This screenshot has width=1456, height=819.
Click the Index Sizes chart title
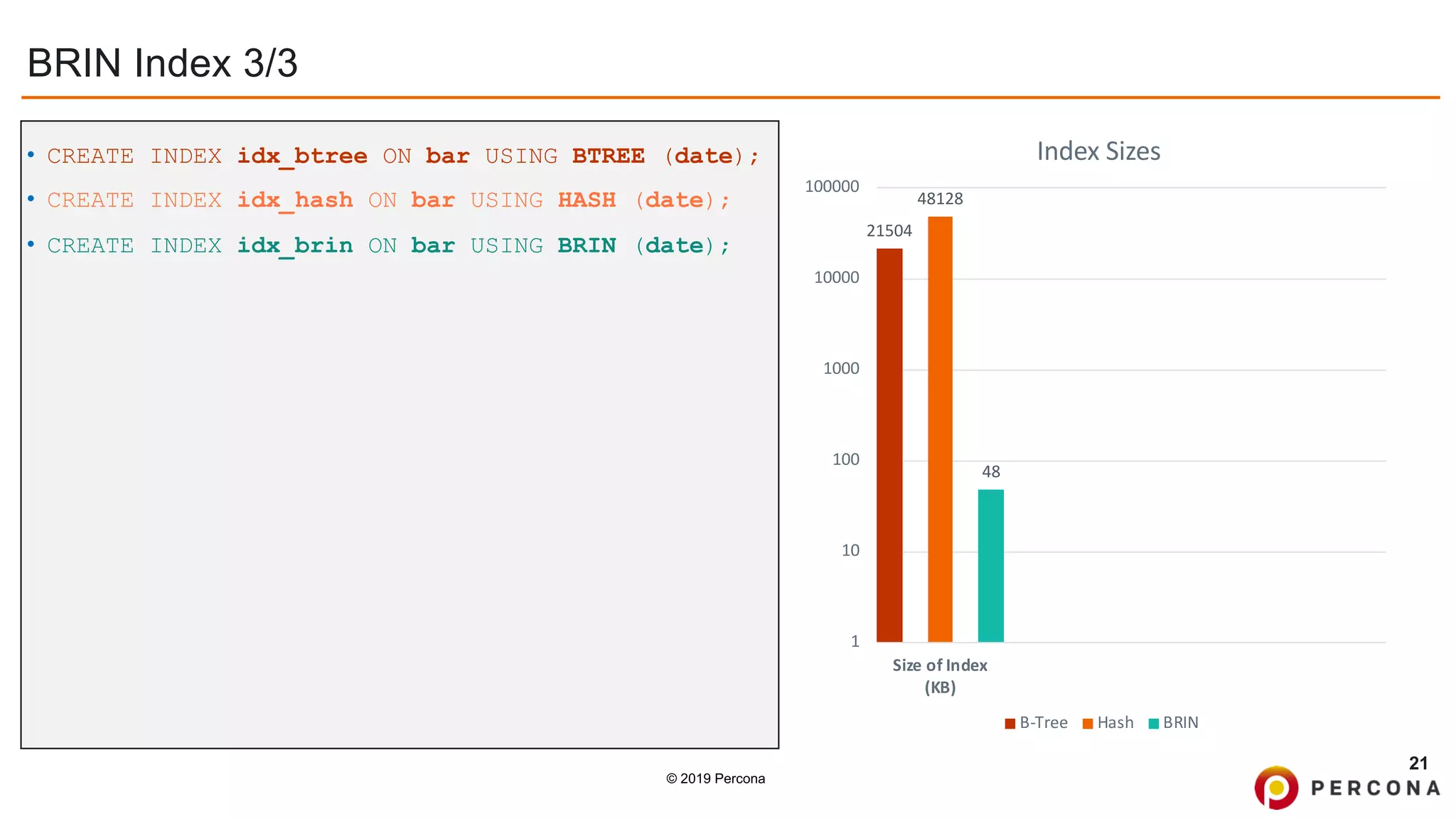[1098, 151]
